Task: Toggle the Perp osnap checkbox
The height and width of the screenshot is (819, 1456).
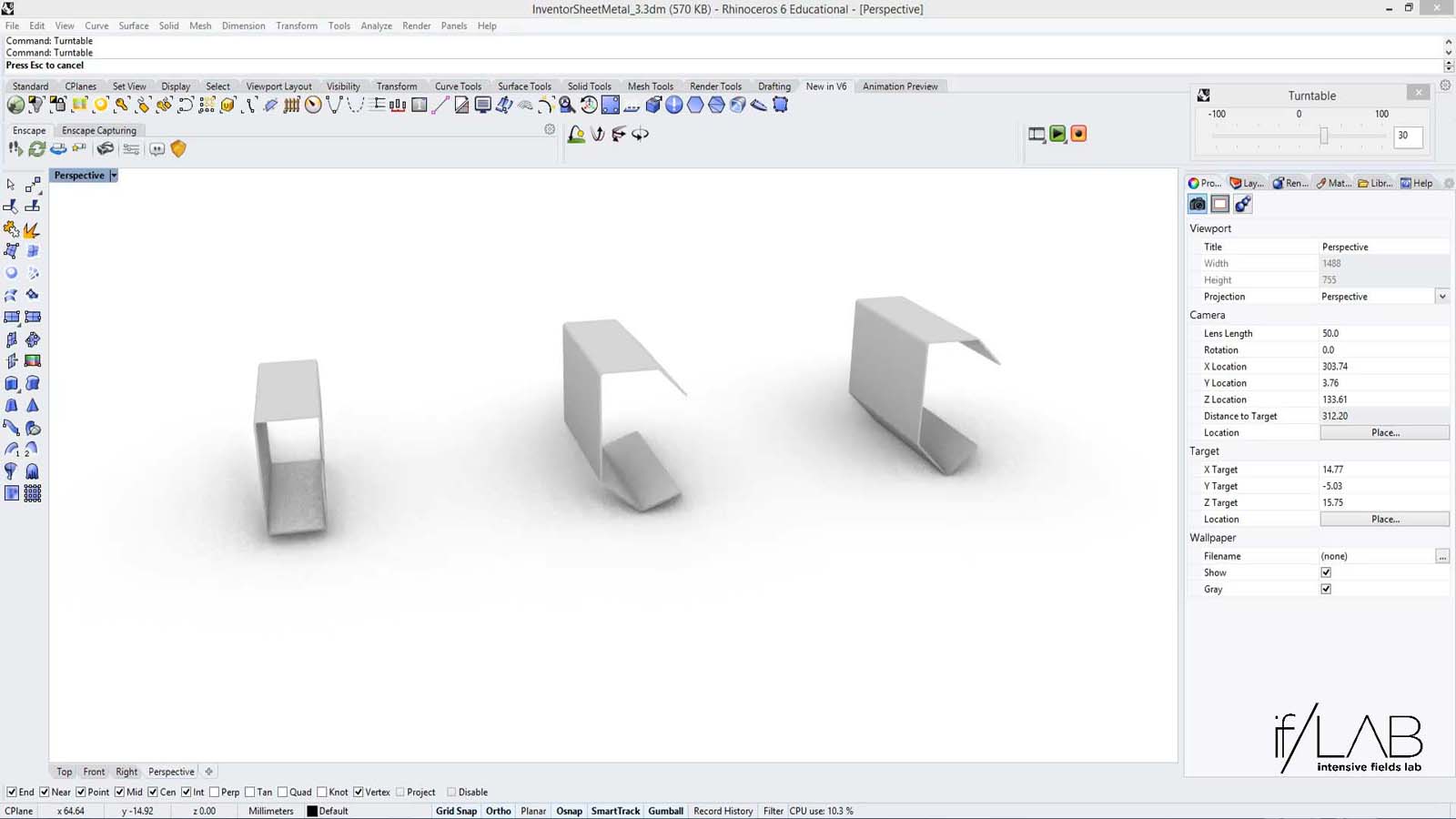Action: point(215,792)
